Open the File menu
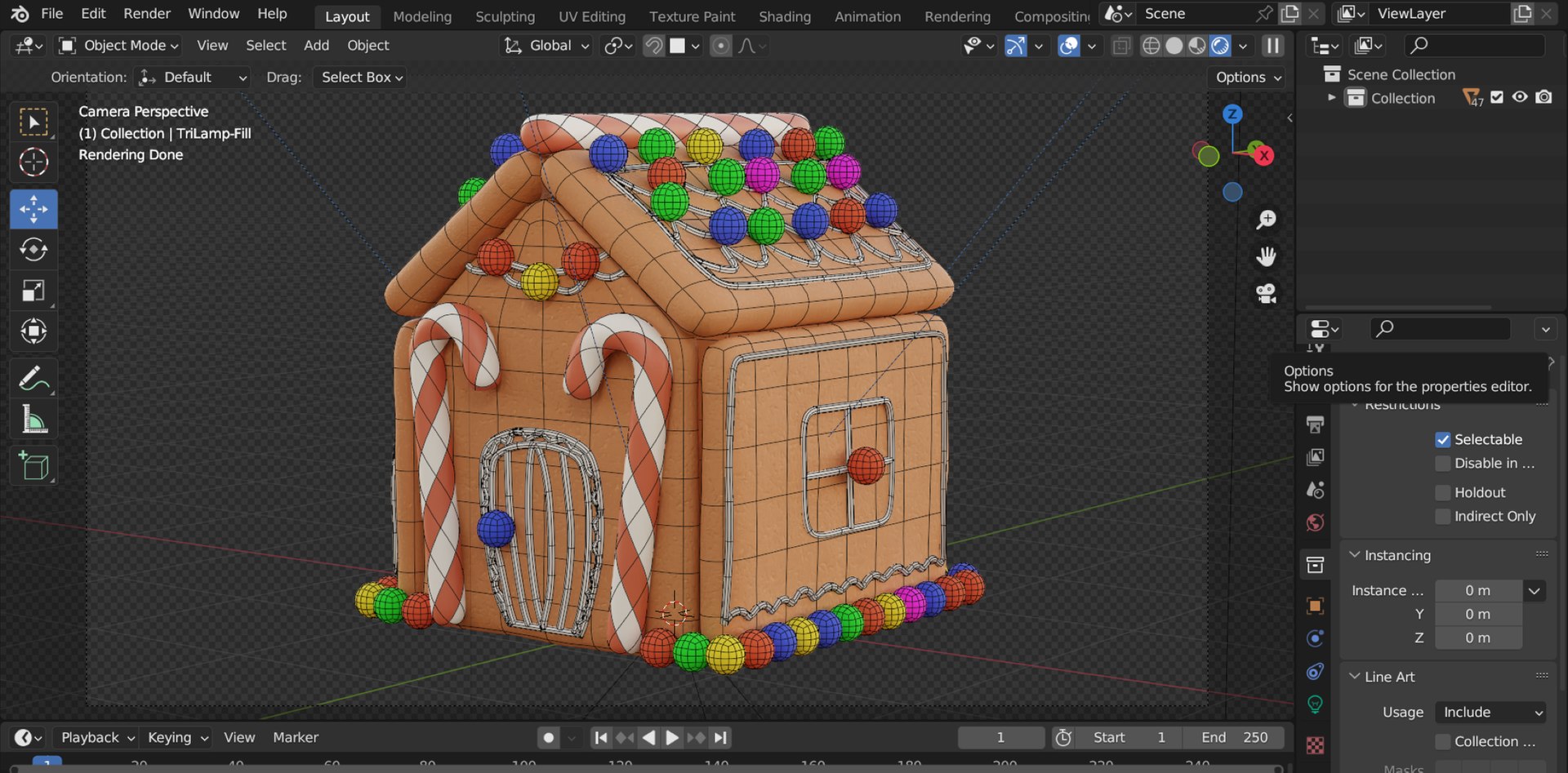1568x773 pixels. coord(51,14)
